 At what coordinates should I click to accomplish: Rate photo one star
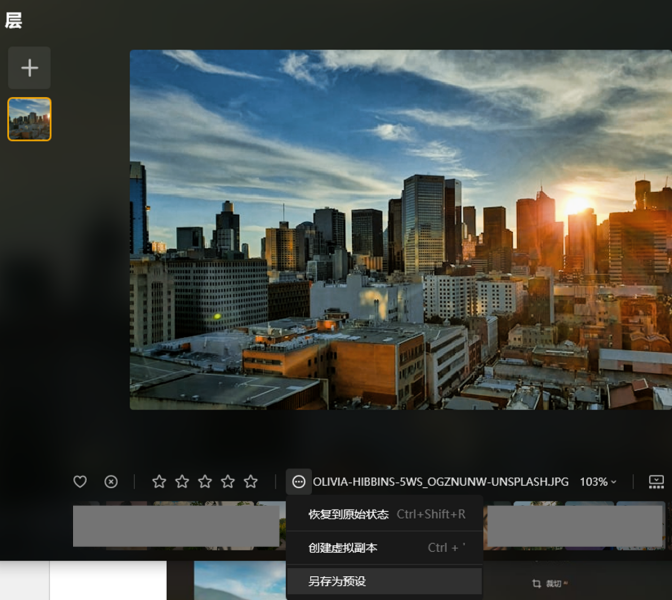[159, 482]
